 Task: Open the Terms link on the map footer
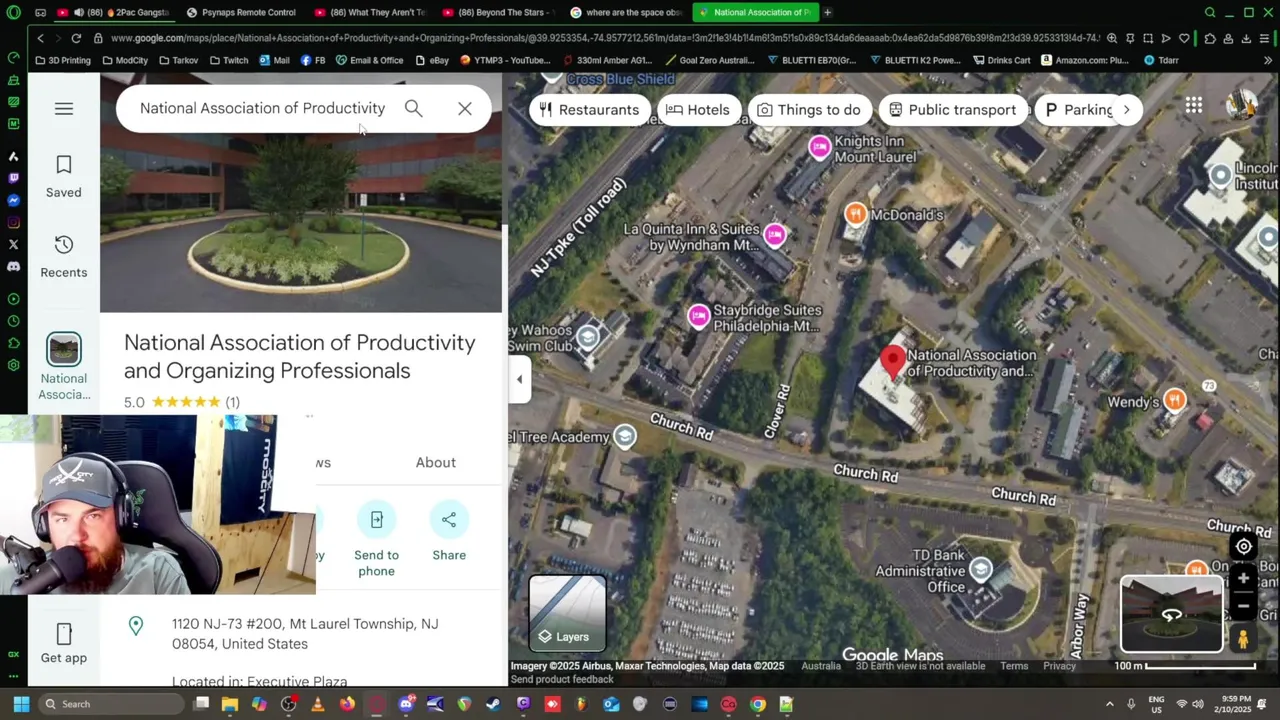[x=1014, y=666]
